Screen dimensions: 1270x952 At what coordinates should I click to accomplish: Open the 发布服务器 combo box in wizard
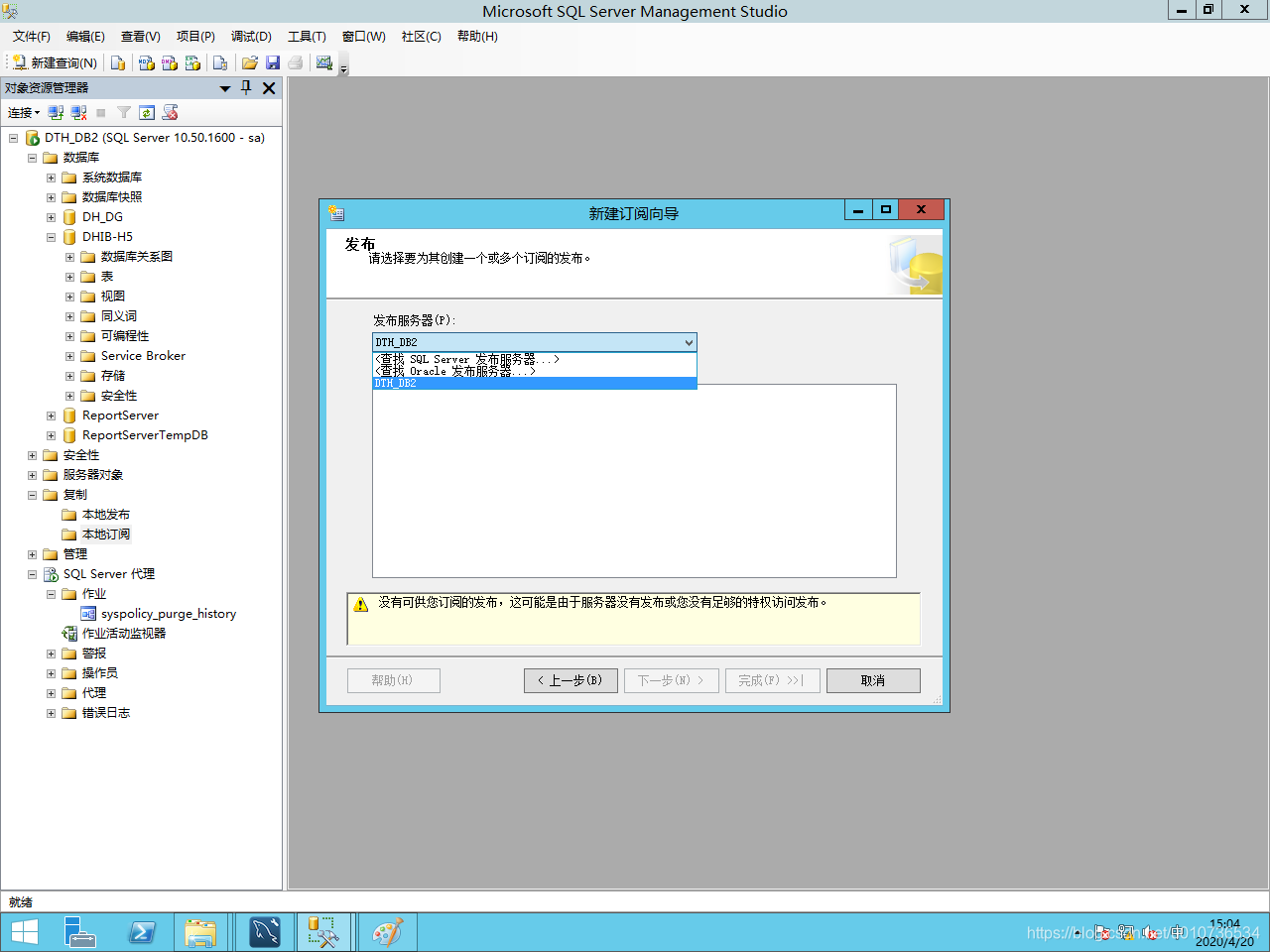pos(535,342)
